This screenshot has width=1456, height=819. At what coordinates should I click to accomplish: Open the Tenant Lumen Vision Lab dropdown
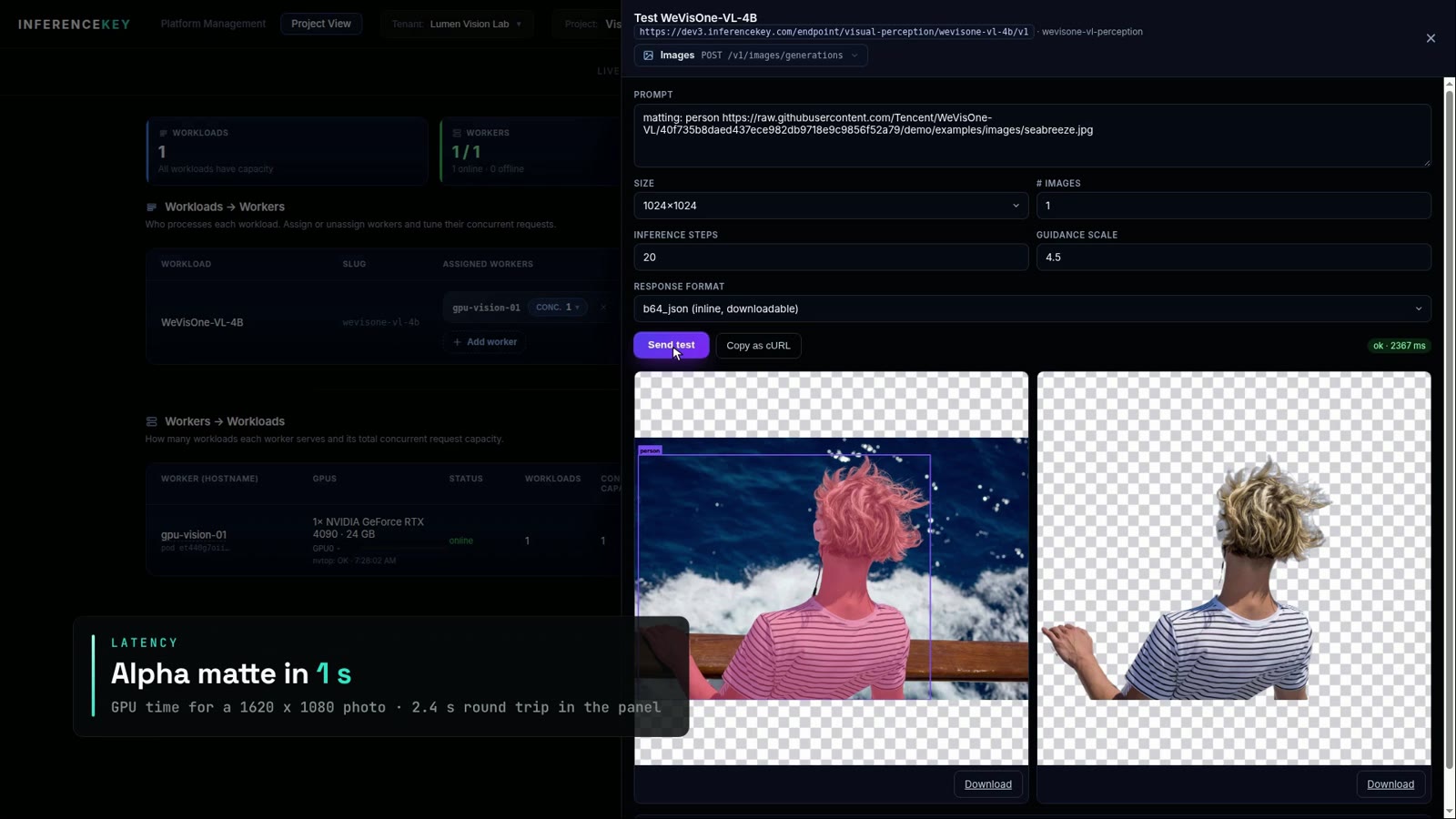[x=457, y=24]
